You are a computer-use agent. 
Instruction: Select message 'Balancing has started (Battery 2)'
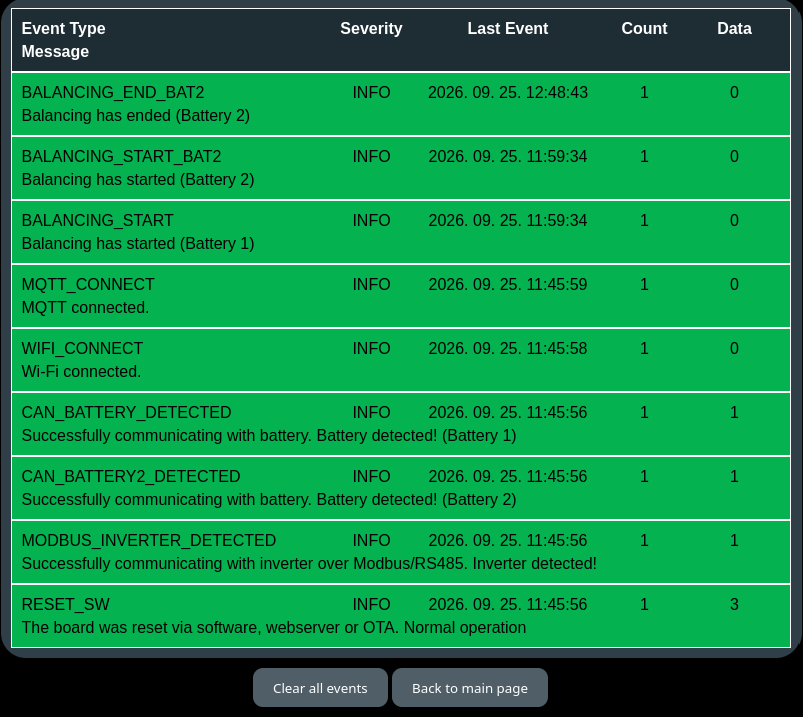pyautogui.click(x=138, y=179)
